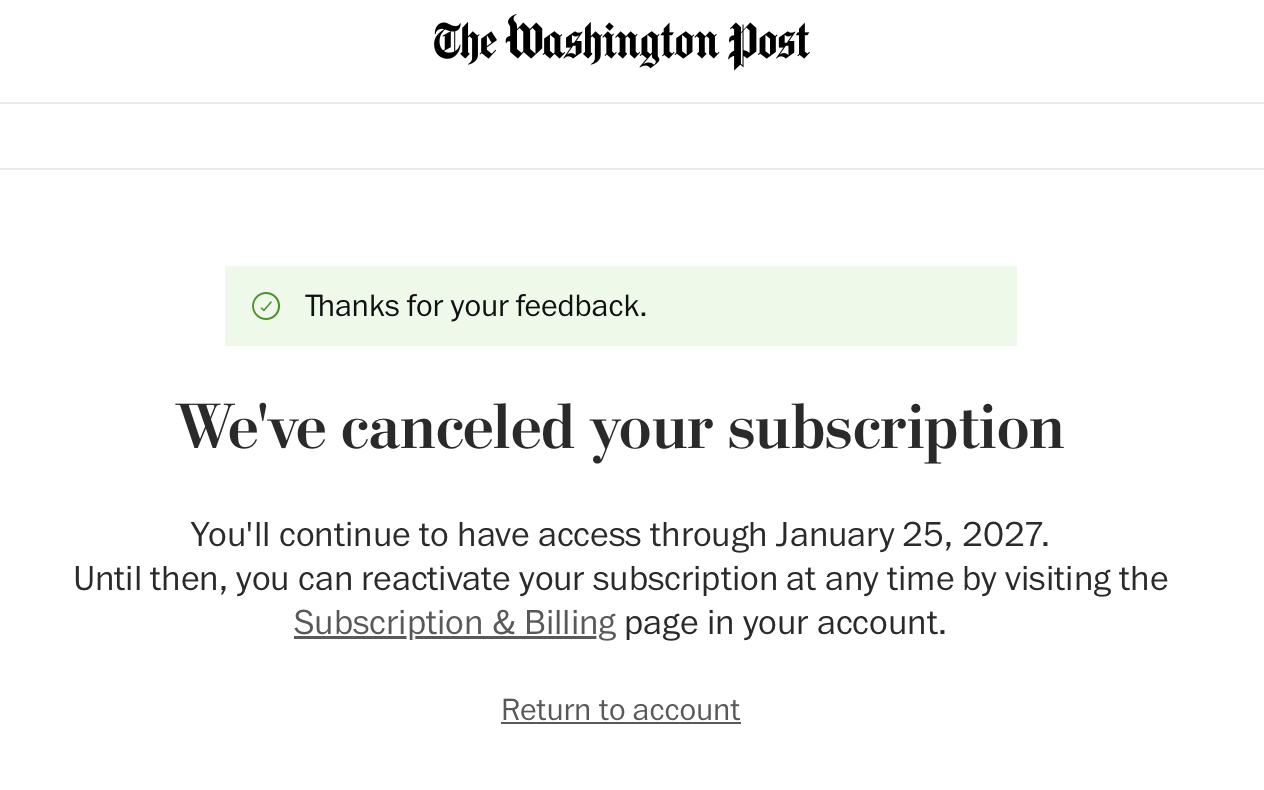Click the word 'Billing' in the underlined link

point(569,623)
